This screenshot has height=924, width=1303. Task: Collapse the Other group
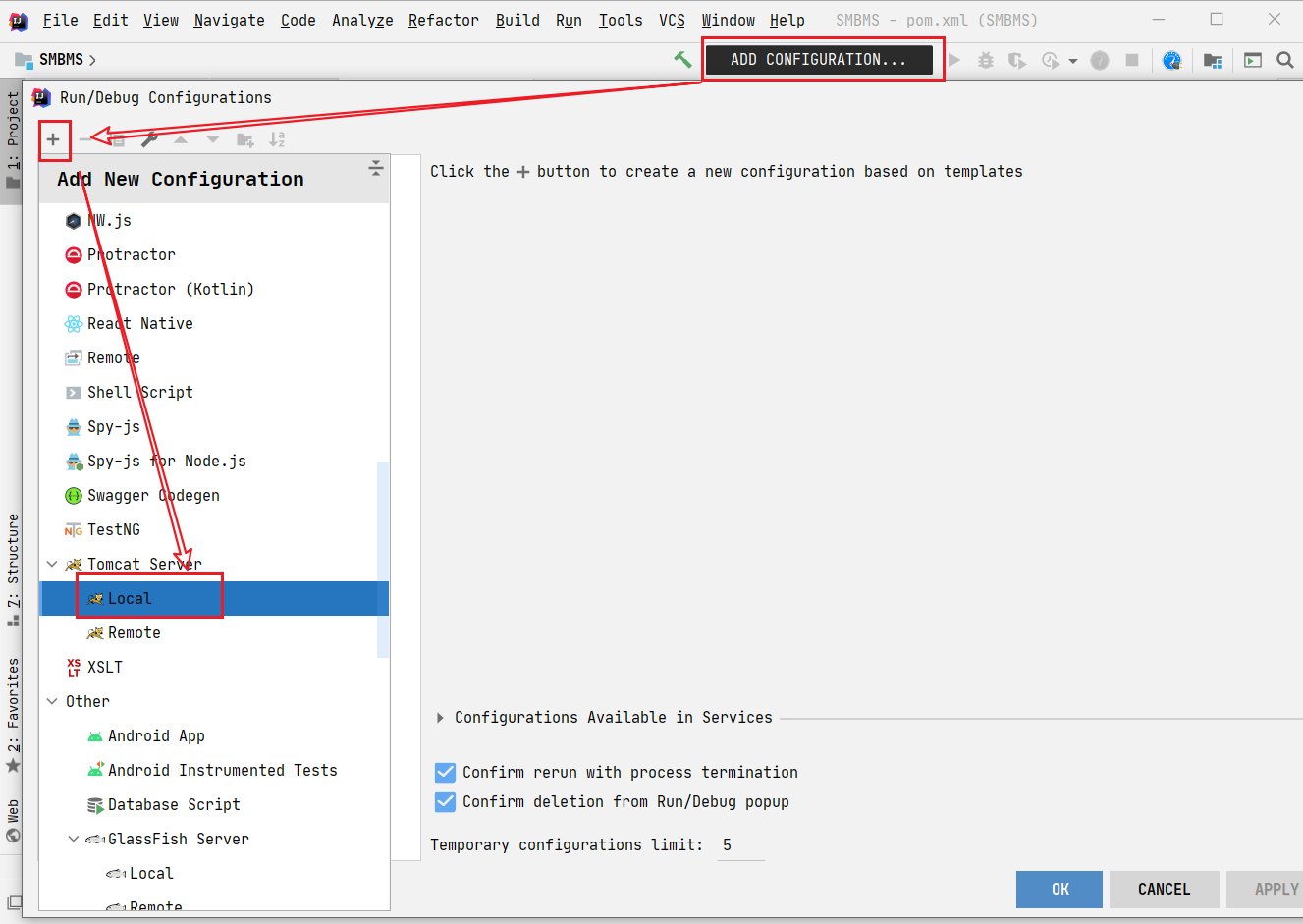pyautogui.click(x=52, y=702)
